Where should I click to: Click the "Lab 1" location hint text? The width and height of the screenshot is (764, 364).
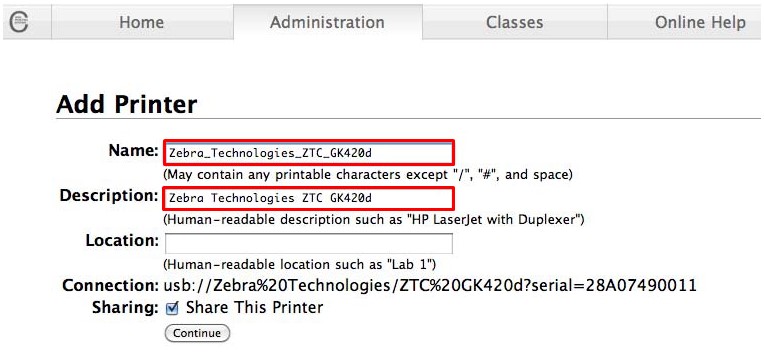pos(300,265)
